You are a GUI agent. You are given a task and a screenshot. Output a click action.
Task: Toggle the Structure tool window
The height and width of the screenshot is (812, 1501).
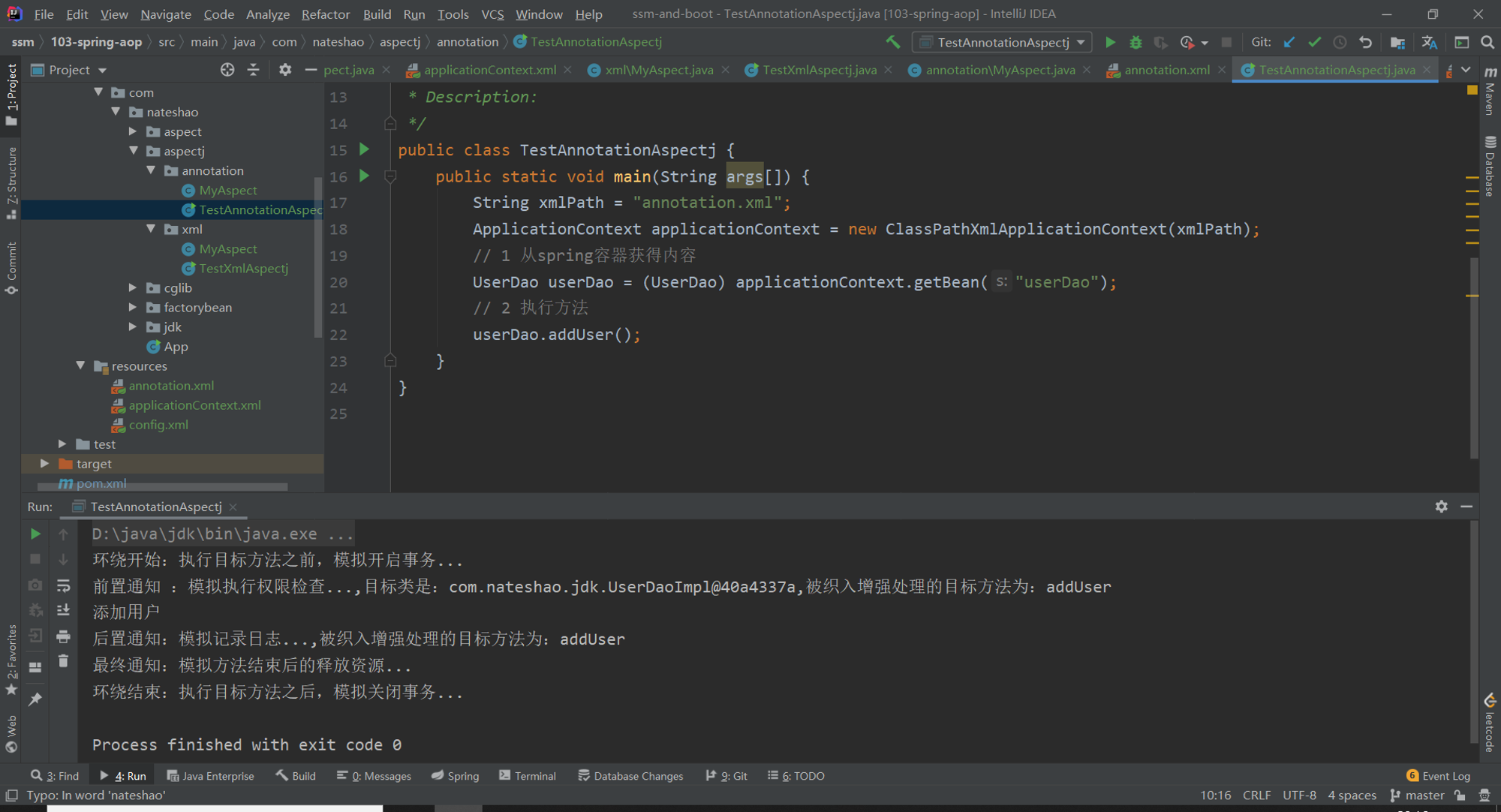(x=11, y=182)
